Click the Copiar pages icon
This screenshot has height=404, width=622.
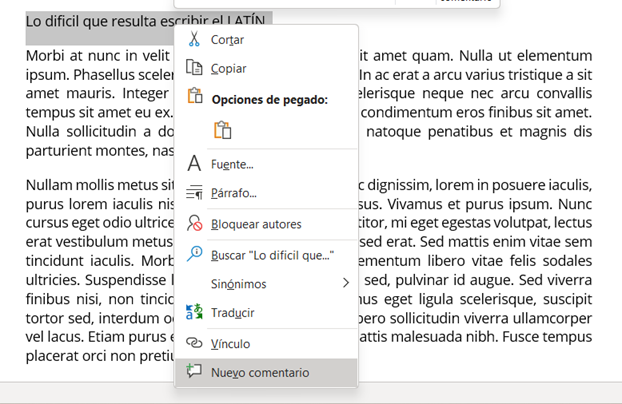pos(194,67)
